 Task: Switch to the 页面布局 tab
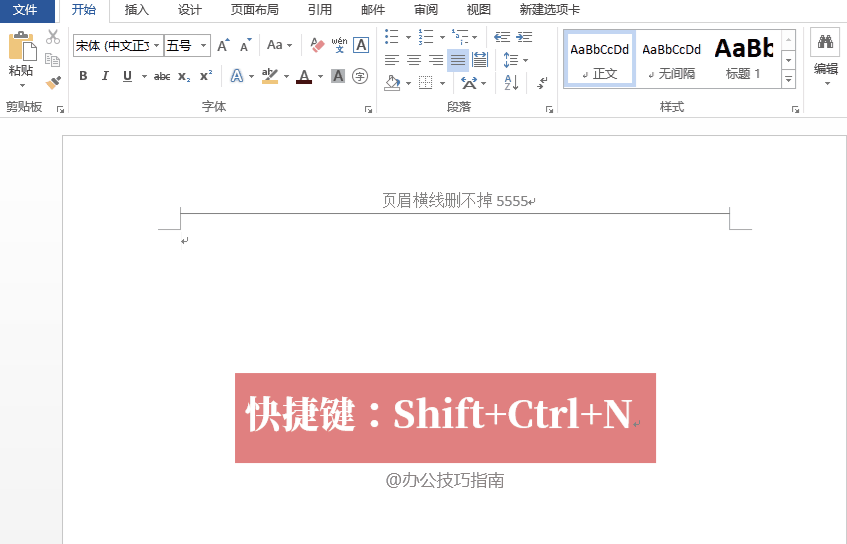(x=254, y=10)
